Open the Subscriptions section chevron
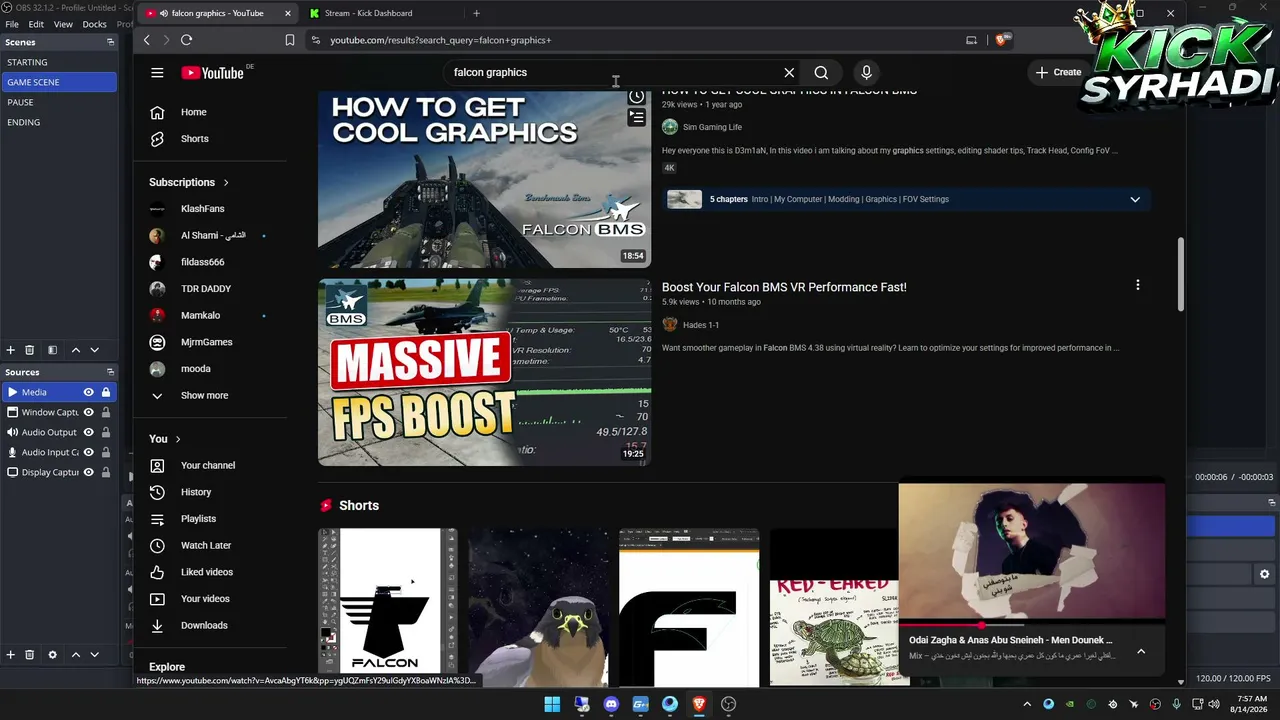The height and width of the screenshot is (720, 1280). (226, 182)
